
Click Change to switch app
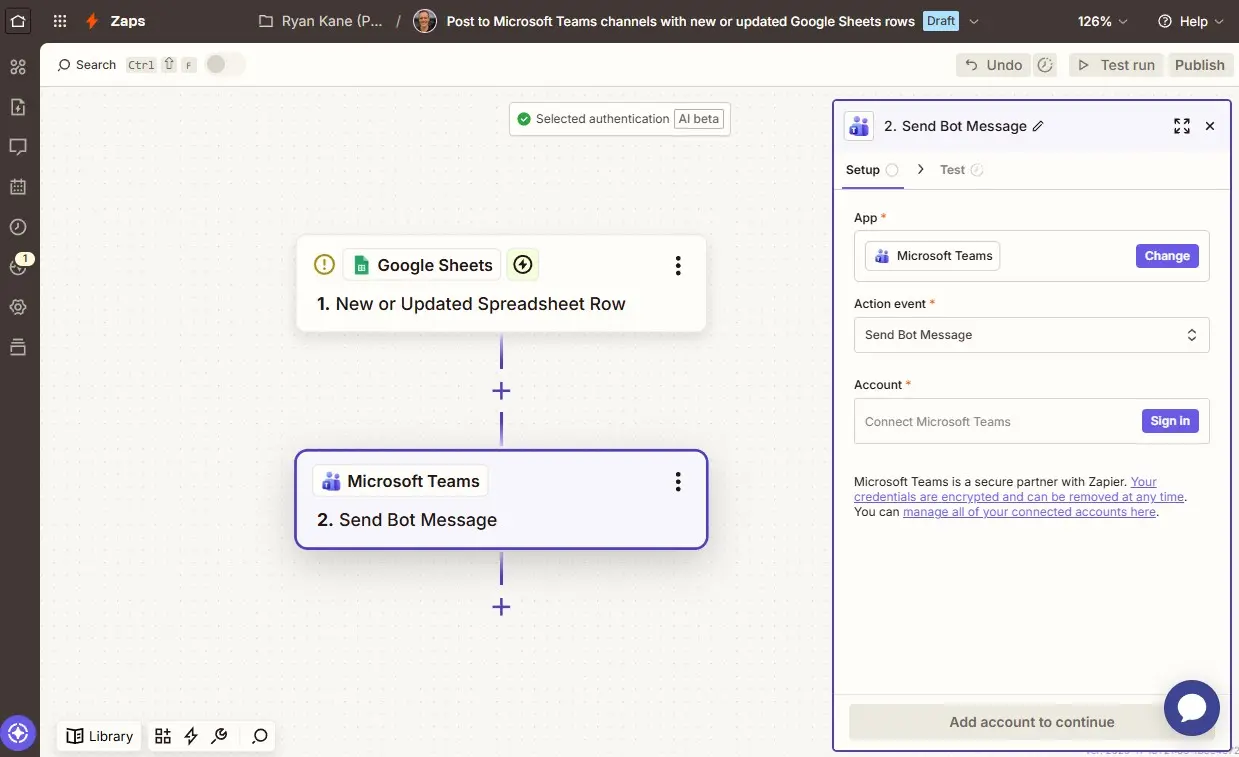(x=1167, y=256)
